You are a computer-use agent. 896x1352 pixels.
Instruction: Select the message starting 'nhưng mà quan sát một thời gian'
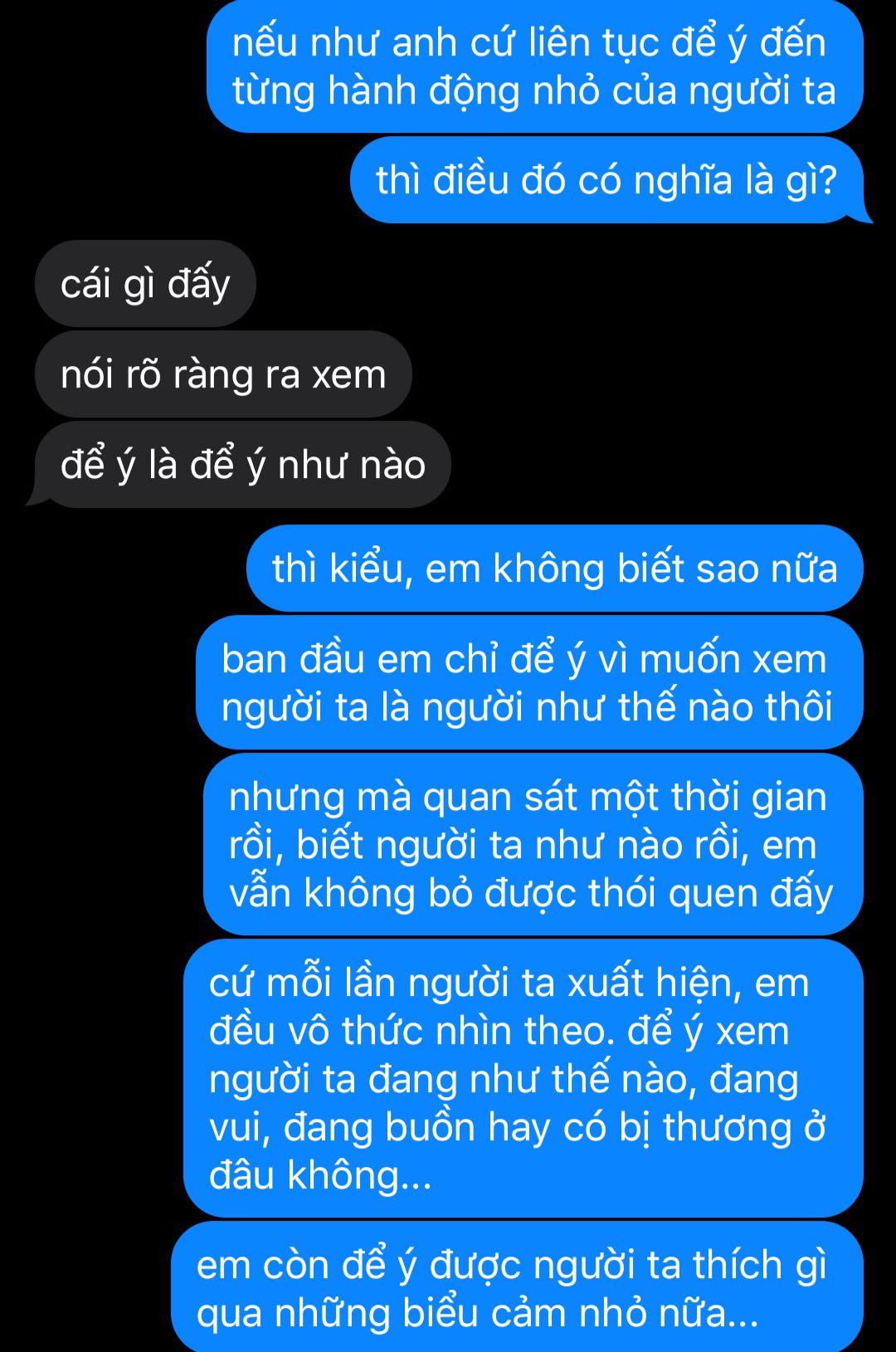(533, 844)
